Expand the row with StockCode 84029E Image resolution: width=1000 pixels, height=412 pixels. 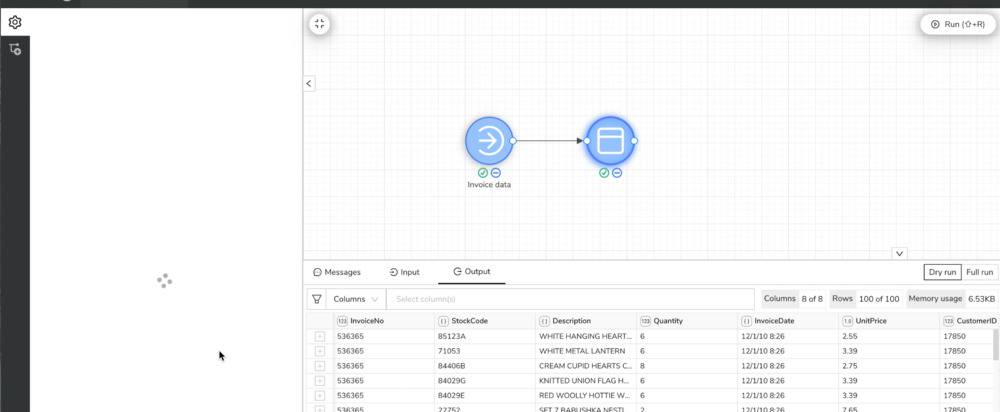click(320, 395)
